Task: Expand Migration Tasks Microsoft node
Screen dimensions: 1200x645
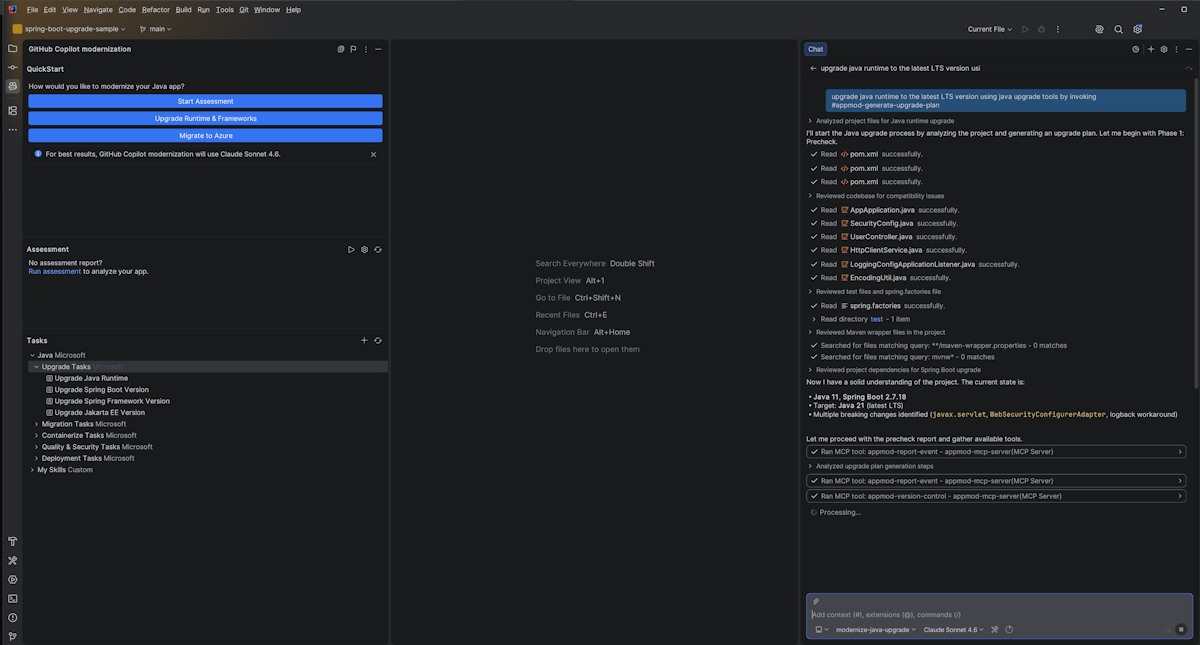Action: pyautogui.click(x=37, y=424)
